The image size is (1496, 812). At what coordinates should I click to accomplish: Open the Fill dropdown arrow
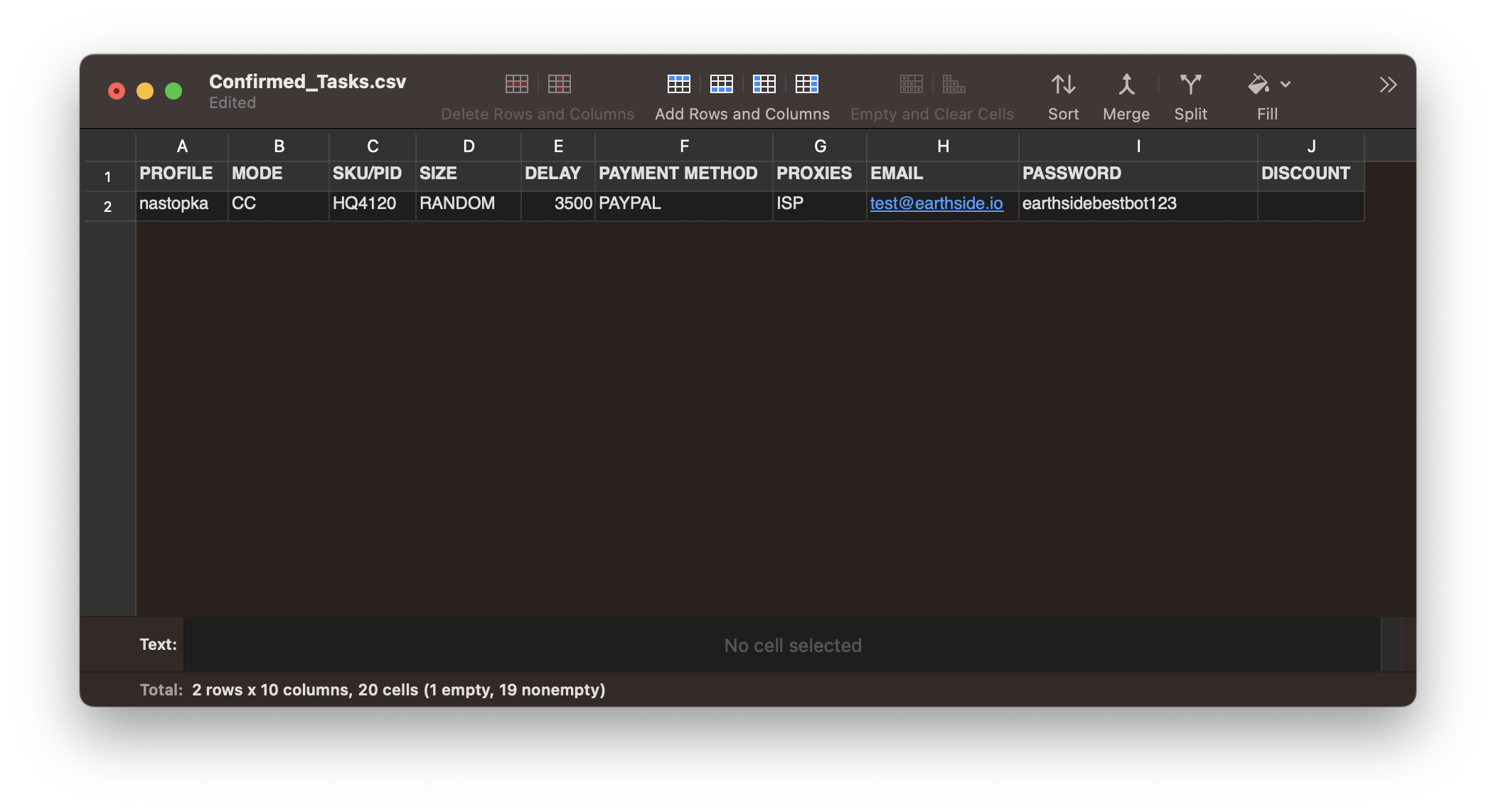[1286, 85]
